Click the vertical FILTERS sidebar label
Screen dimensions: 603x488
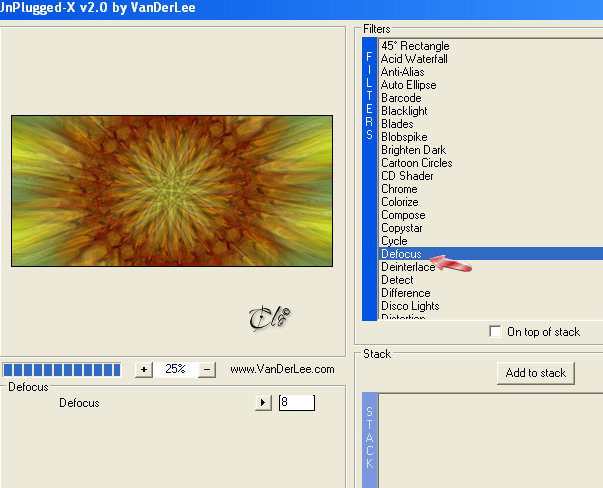point(370,96)
